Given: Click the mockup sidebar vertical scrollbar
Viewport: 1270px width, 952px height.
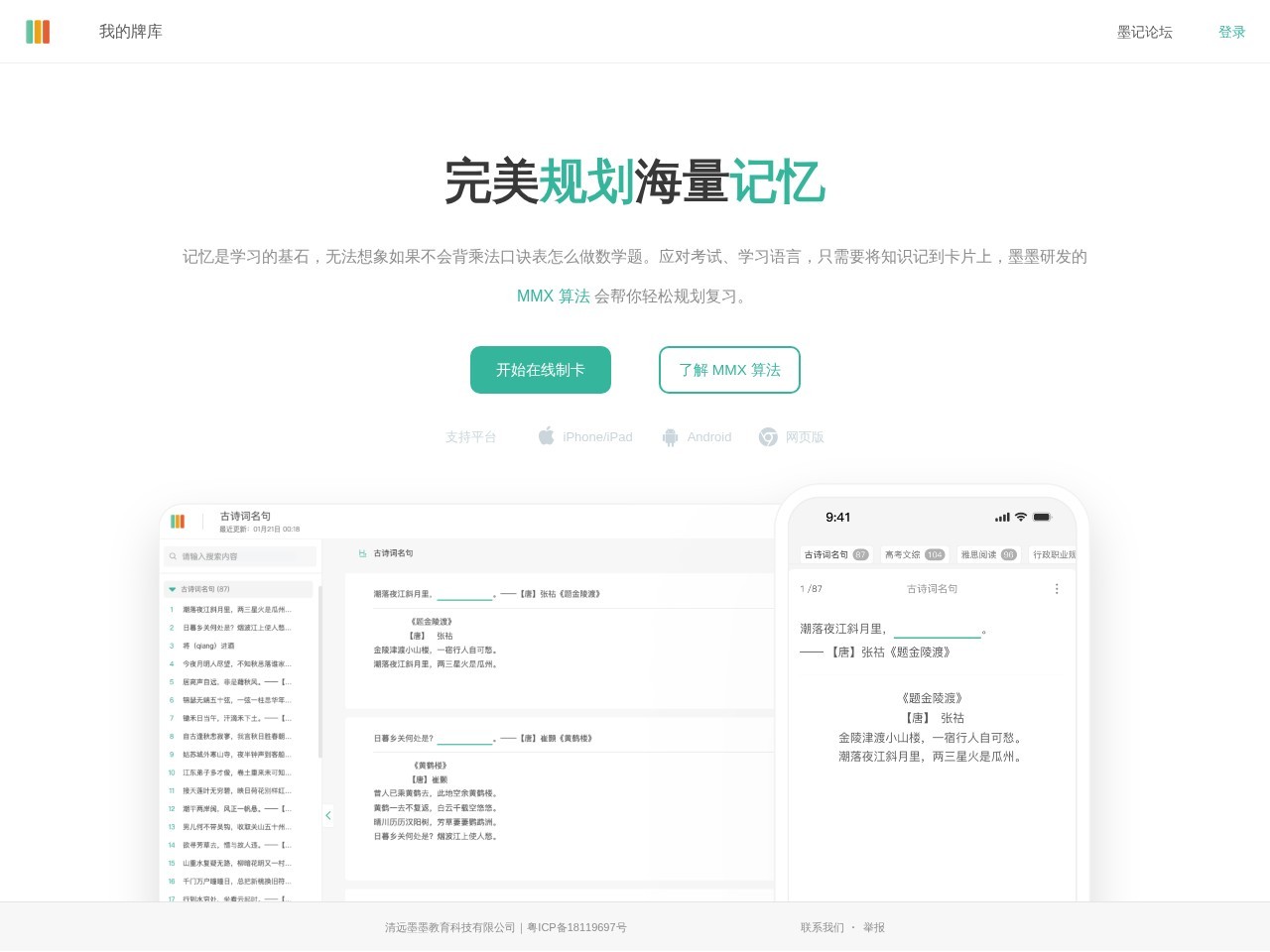Looking at the screenshot, I should (319, 671).
